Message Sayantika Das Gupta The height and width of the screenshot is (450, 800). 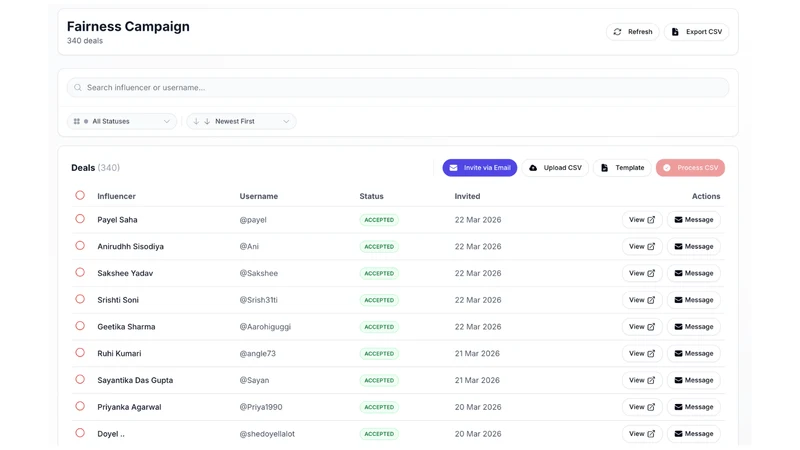coord(694,380)
